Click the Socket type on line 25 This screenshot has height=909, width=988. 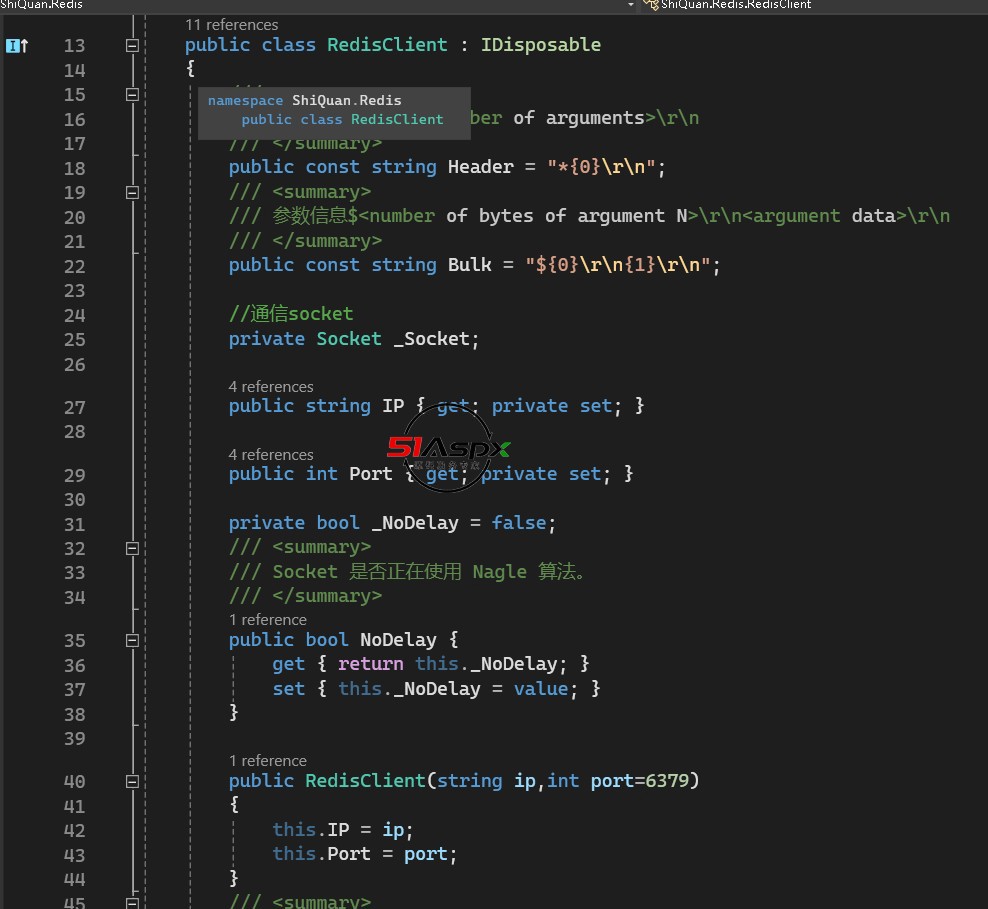pos(349,339)
